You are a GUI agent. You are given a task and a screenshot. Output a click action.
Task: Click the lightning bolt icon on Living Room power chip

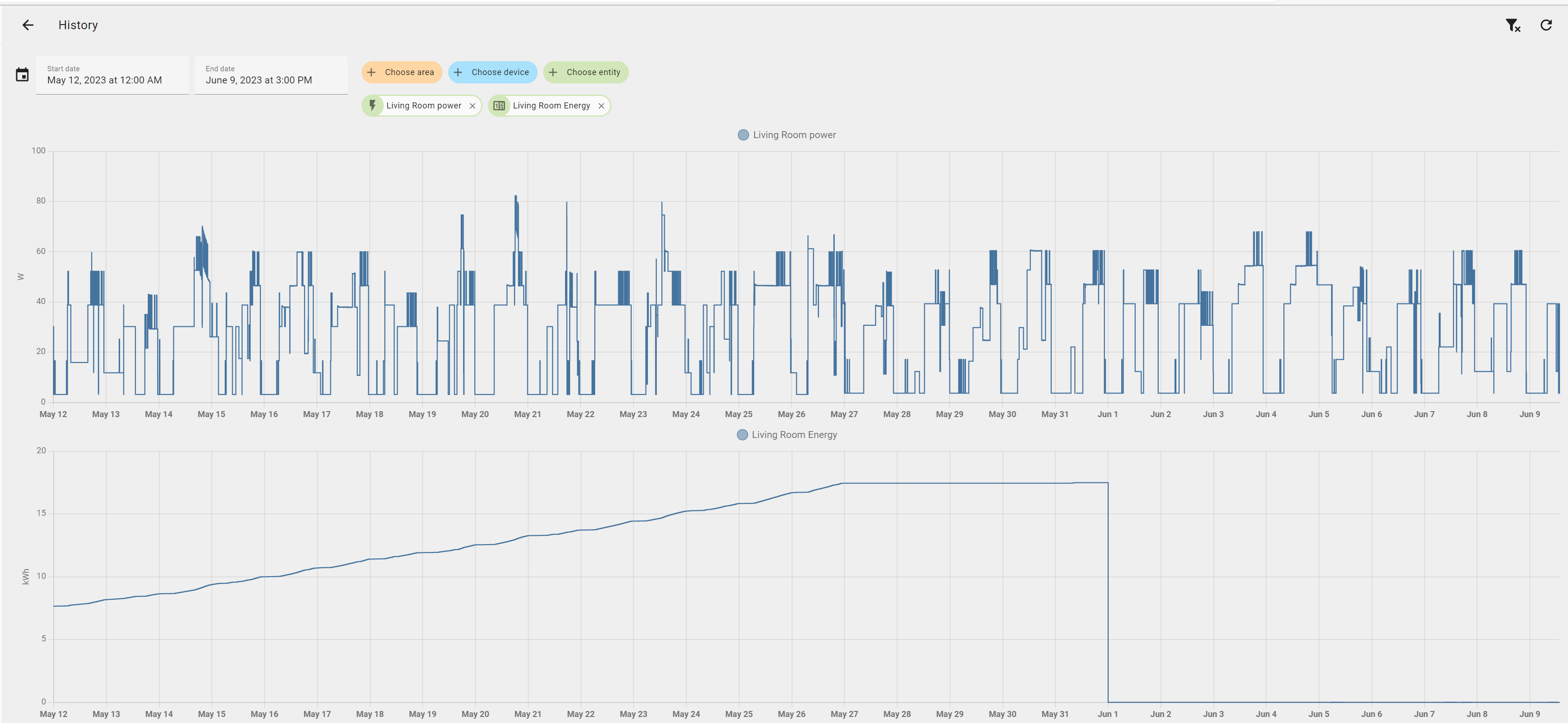tap(374, 105)
